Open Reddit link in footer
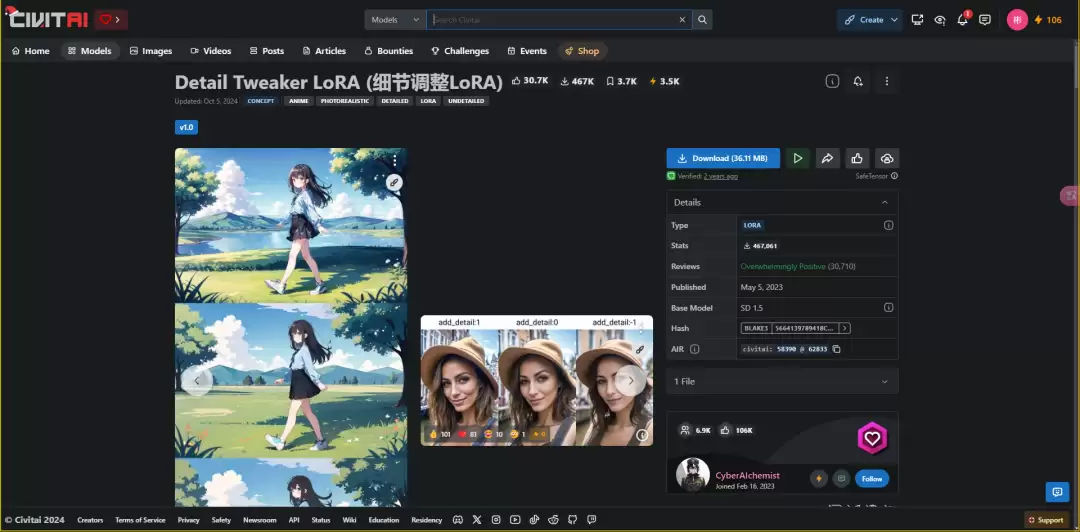The height and width of the screenshot is (532, 1080). [553, 520]
